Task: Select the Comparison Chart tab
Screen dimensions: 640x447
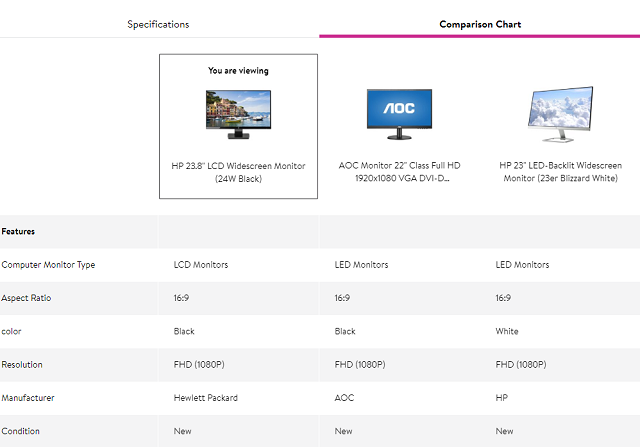Action: pyautogui.click(x=480, y=24)
